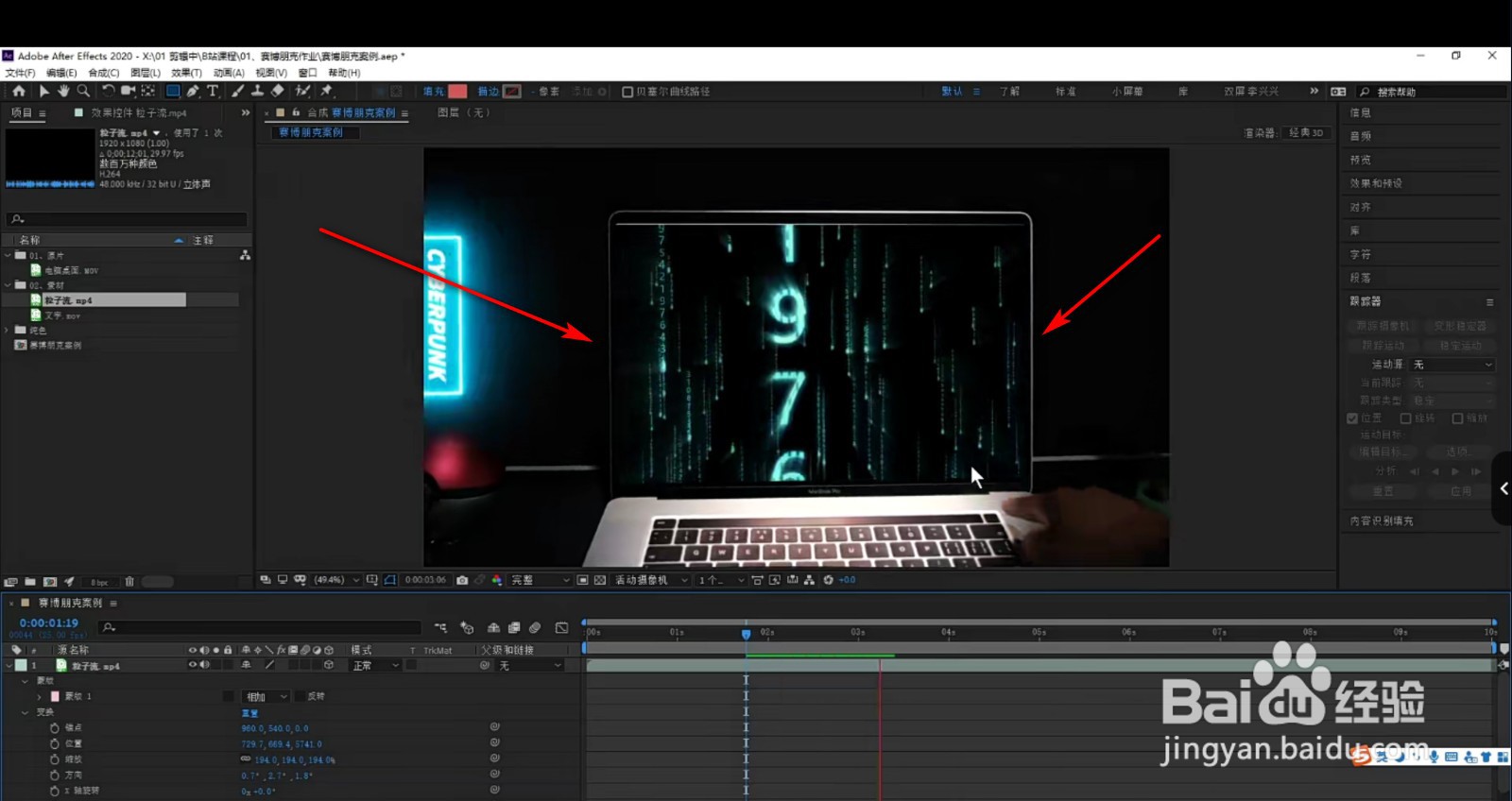Image resolution: width=1512 pixels, height=801 pixels.
Task: Toggle the transparency grid icon
Action: point(600,580)
